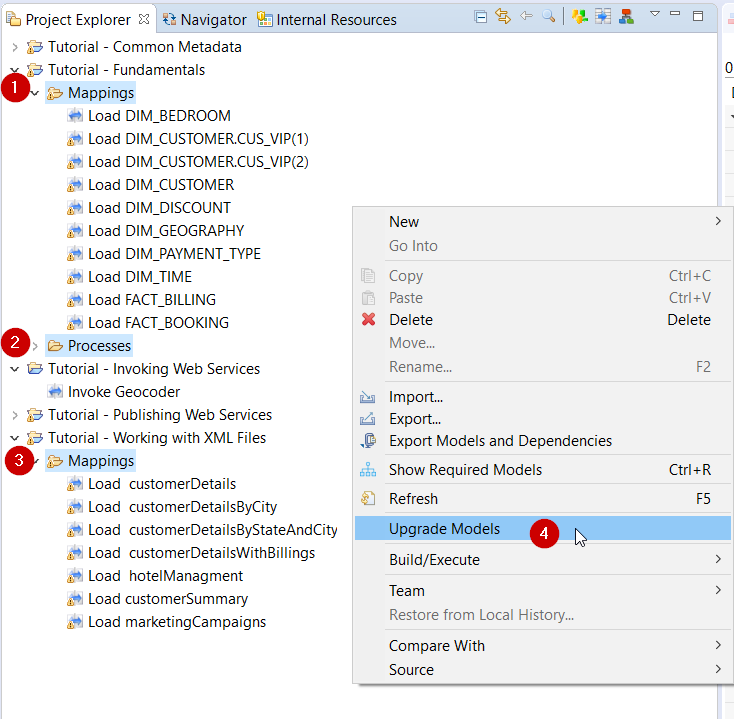Click the Load DIM_BEDROOM mapping icon
Screen dimensions: 734x719
pyautogui.click(x=75, y=115)
